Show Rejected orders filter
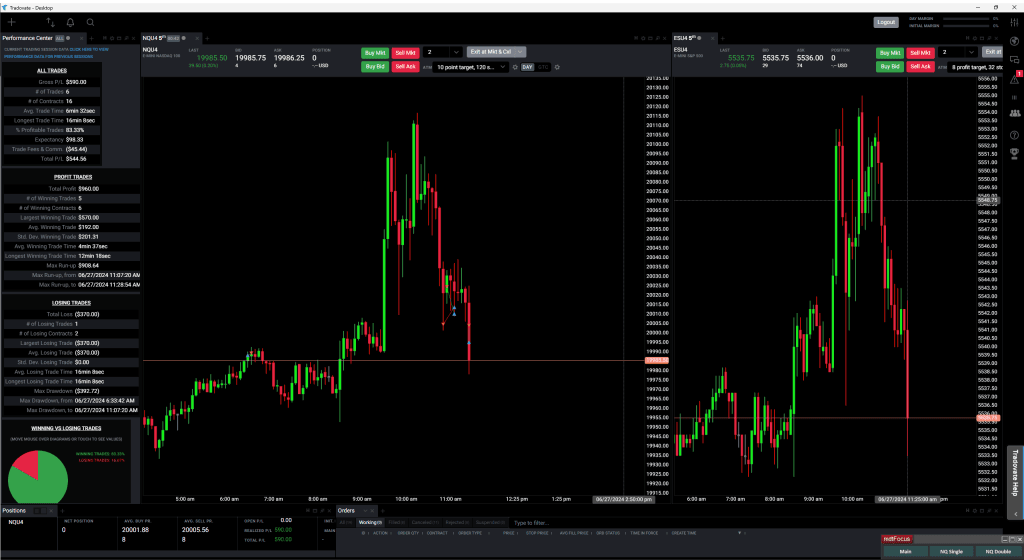The image size is (1024, 560). coord(458,523)
